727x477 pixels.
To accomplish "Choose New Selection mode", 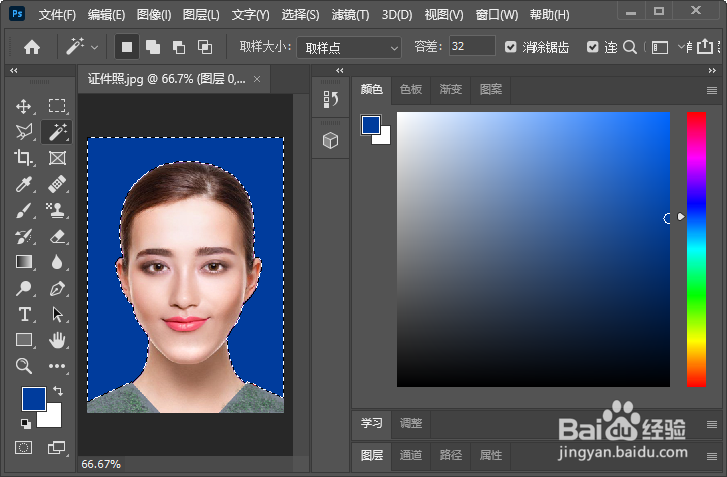I will tap(127, 47).
